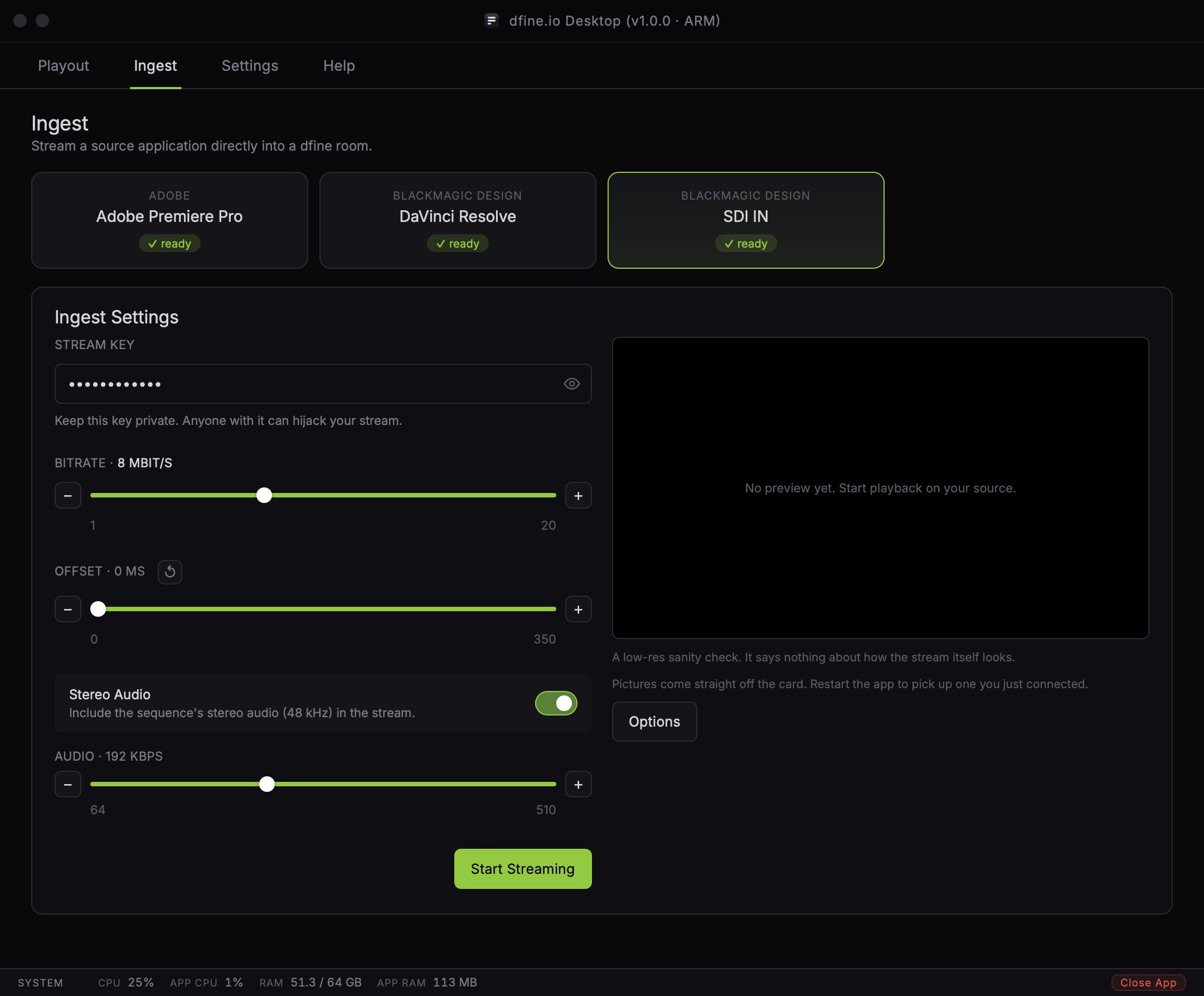Image resolution: width=1204 pixels, height=996 pixels.
Task: Click the 'Pictures come straight off the card' note
Action: tap(849, 684)
